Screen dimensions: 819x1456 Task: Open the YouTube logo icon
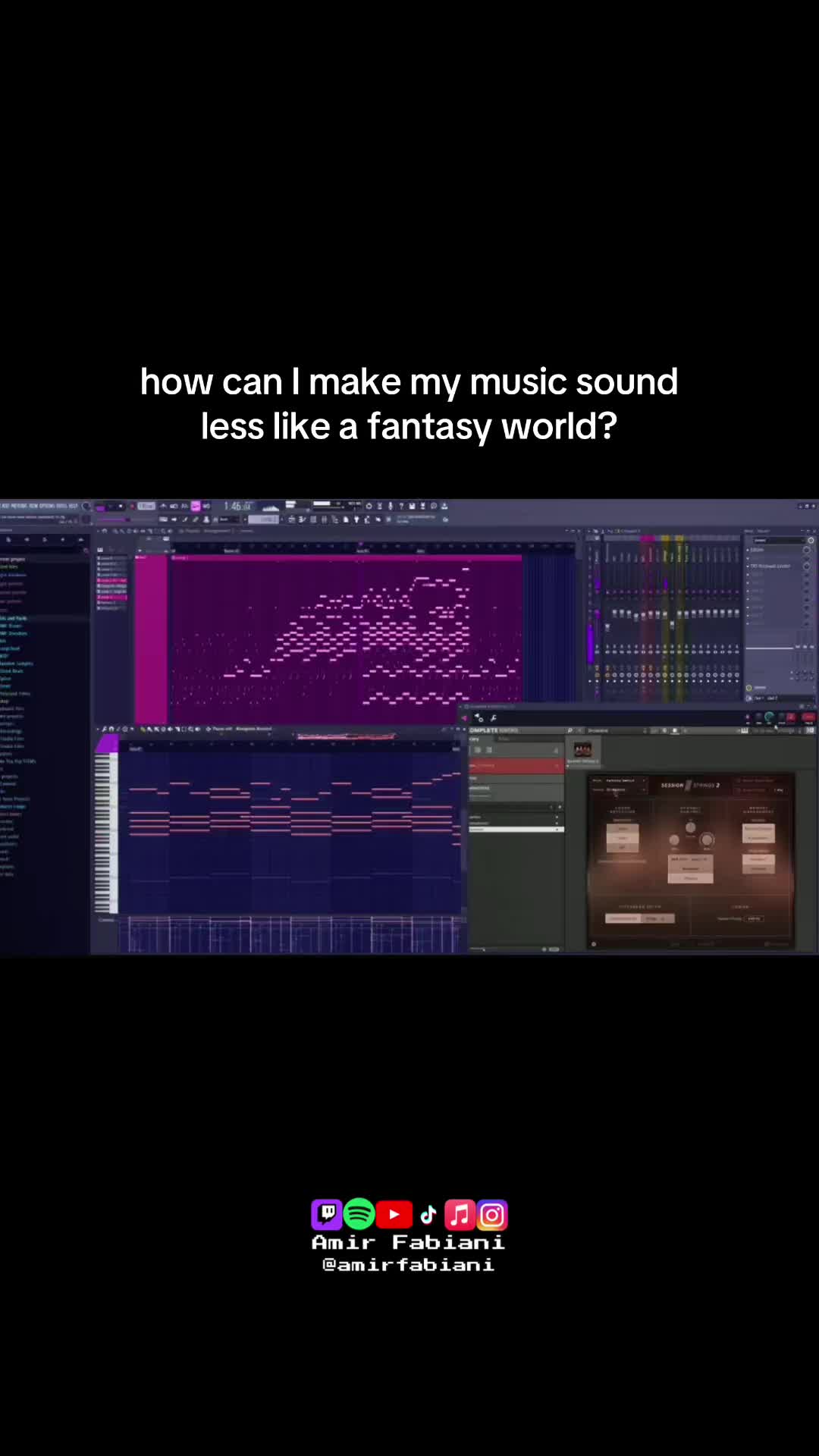394,1214
